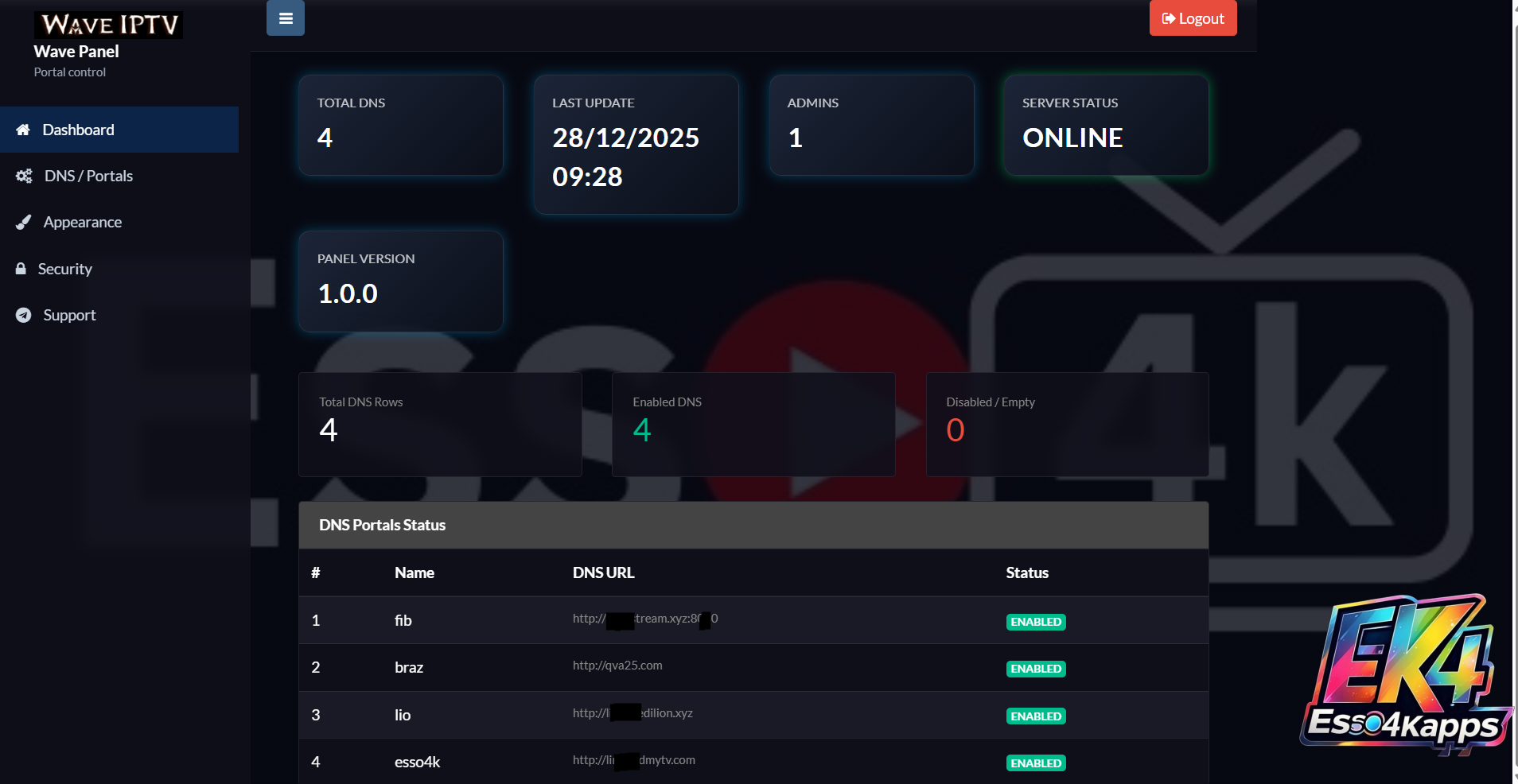Click the Security lock icon
Viewport: 1518px width, 784px height.
21,269
